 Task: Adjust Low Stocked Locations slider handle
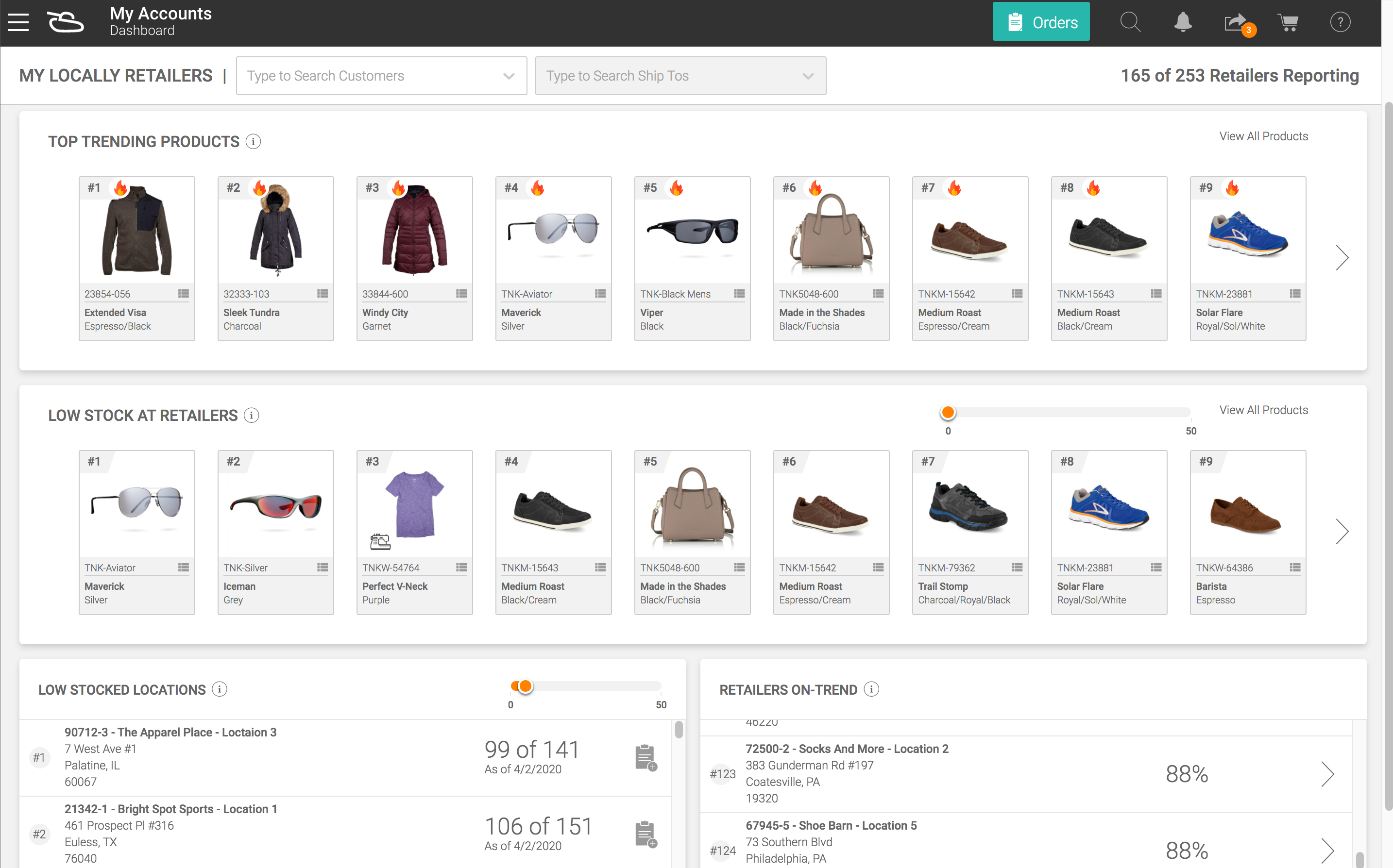click(525, 686)
